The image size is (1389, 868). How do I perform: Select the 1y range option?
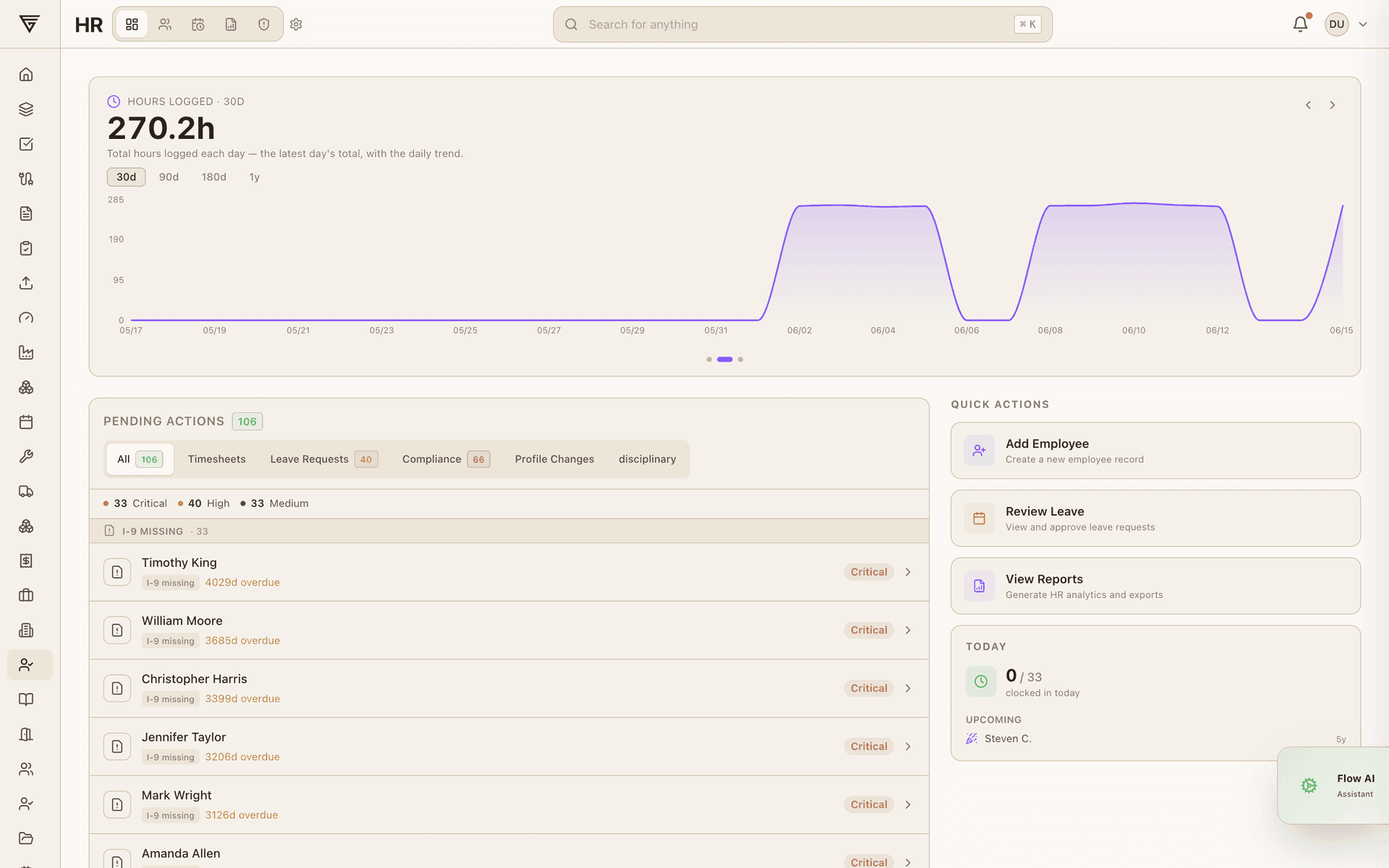pos(254,177)
